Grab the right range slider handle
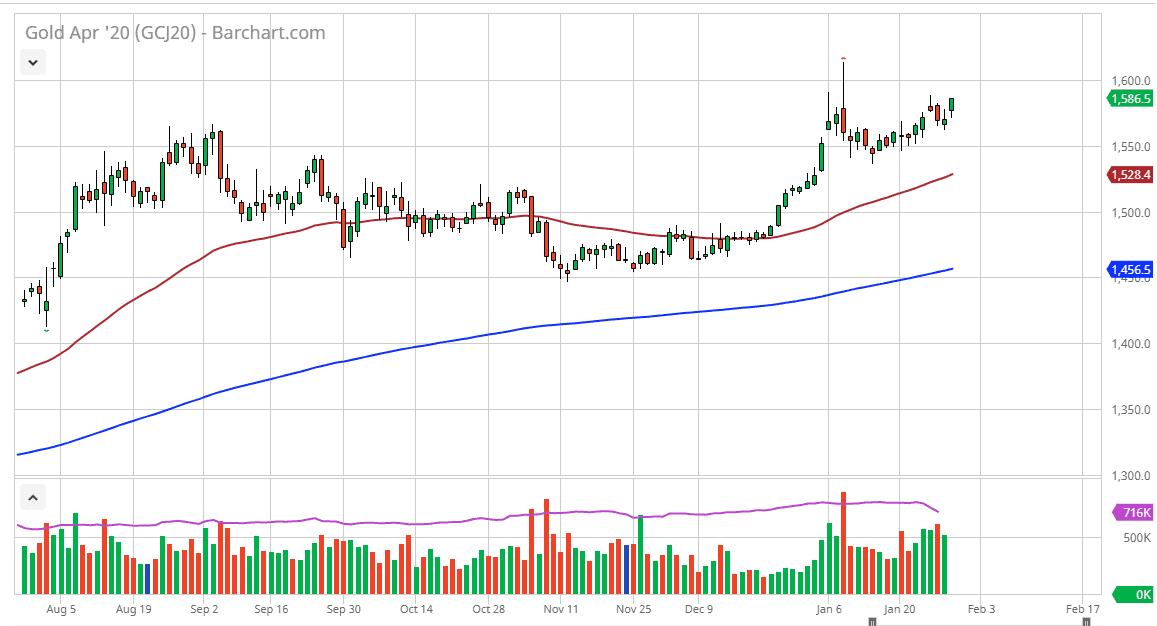 (1086, 622)
